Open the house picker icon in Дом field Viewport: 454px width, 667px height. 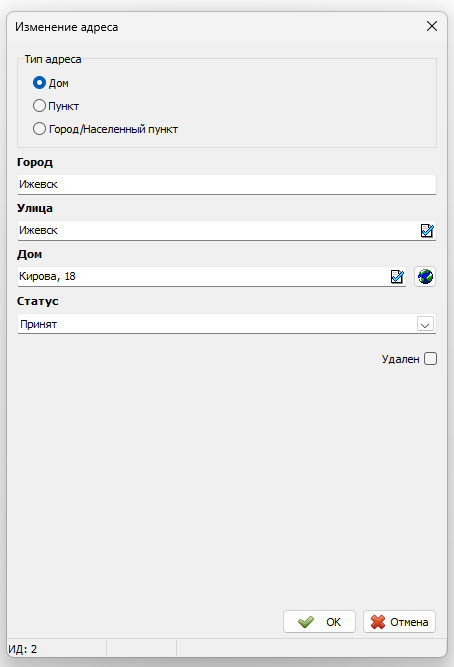(397, 276)
